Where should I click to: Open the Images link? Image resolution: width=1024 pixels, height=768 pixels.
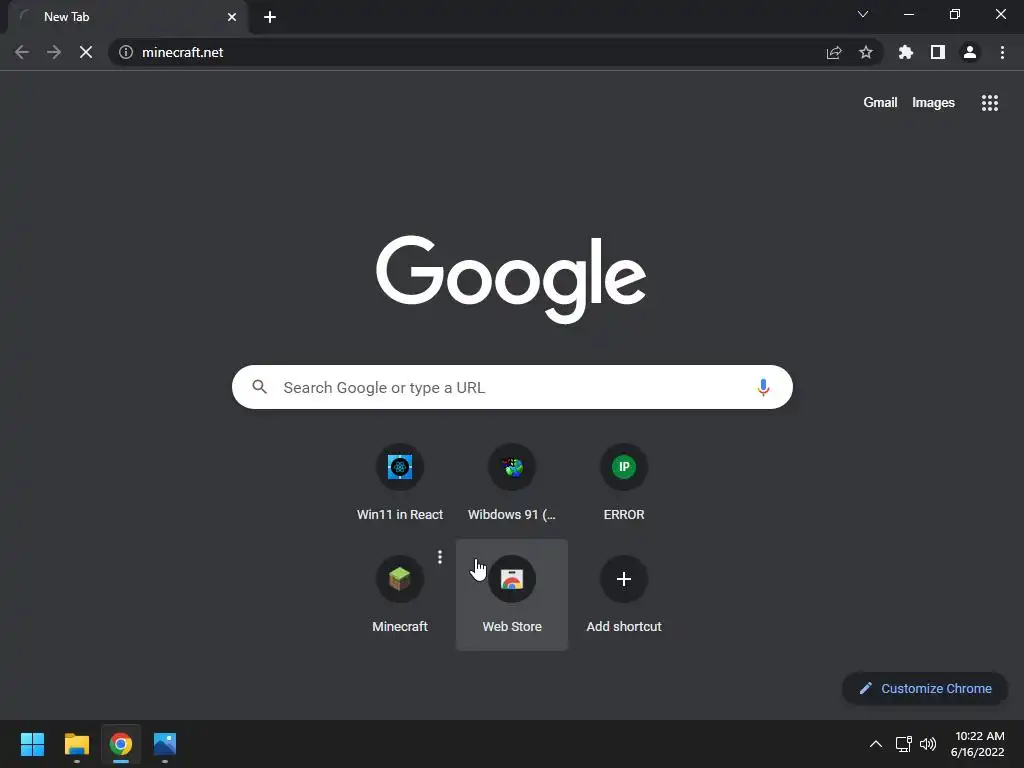[x=933, y=103]
